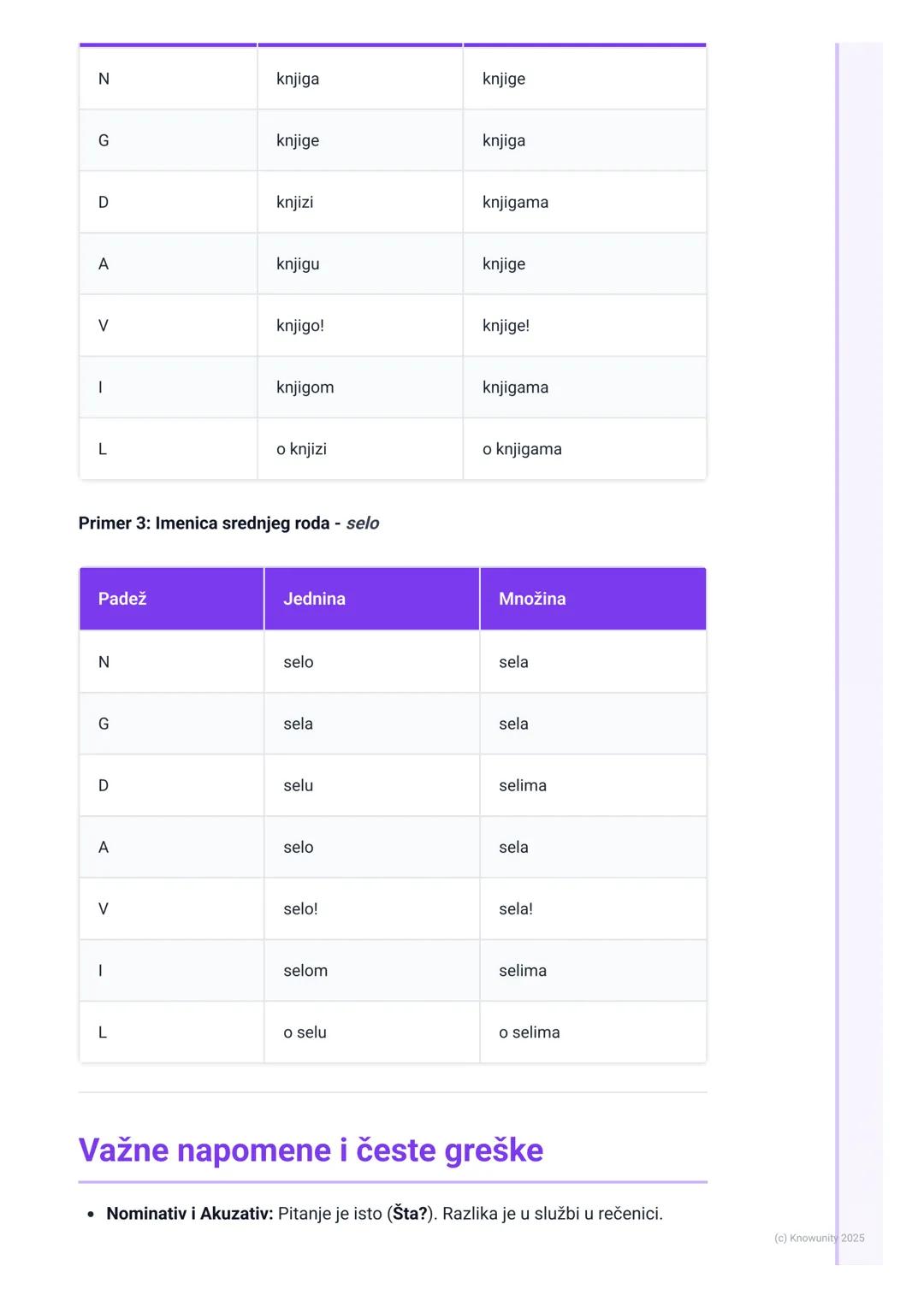The height and width of the screenshot is (1307, 924).
Task: Click the "(c) Knowunity 2025" copyright text
Action: point(819,1238)
